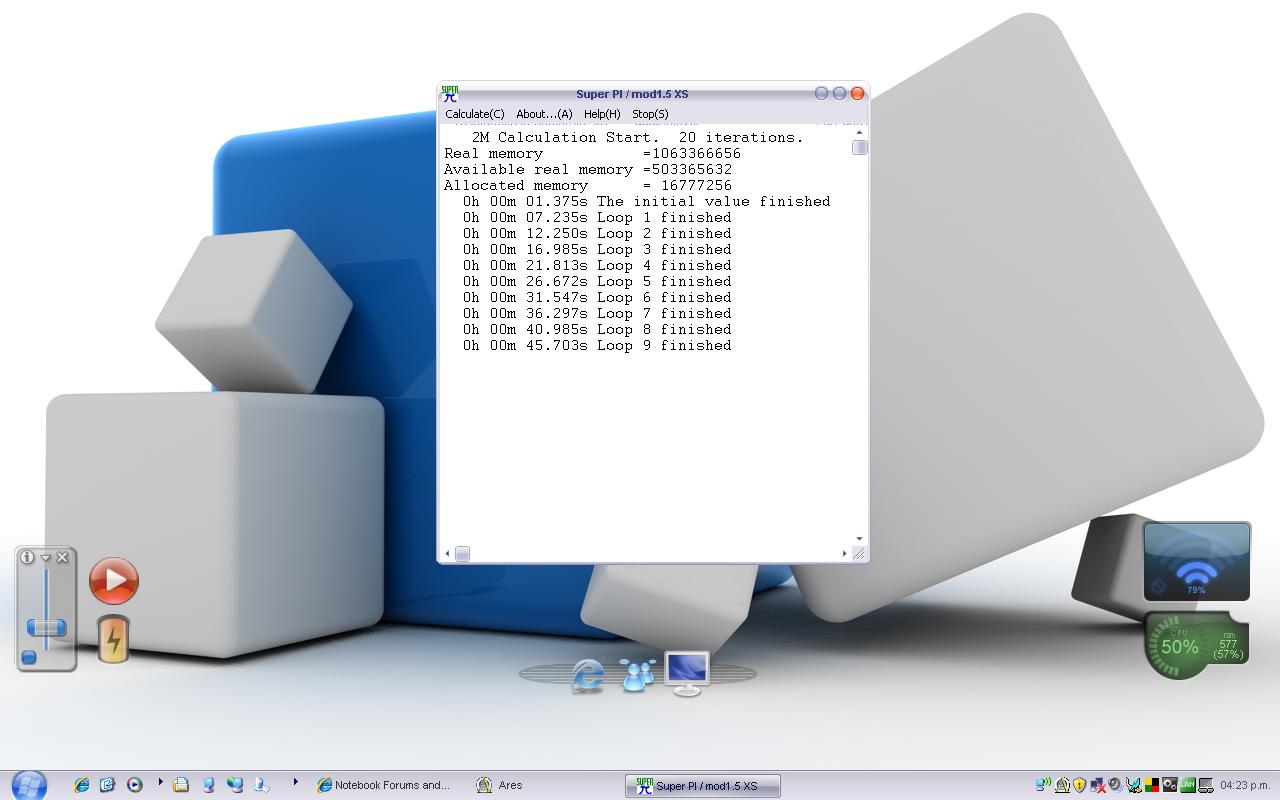Click the Ares tray icon
Image resolution: width=1280 pixels, height=800 pixels.
[1062, 785]
